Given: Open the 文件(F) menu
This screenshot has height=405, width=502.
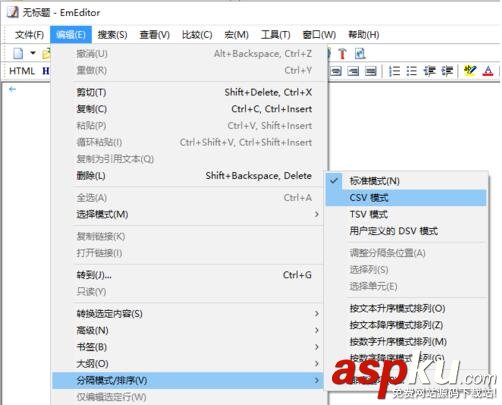Looking at the screenshot, I should coord(29,35).
